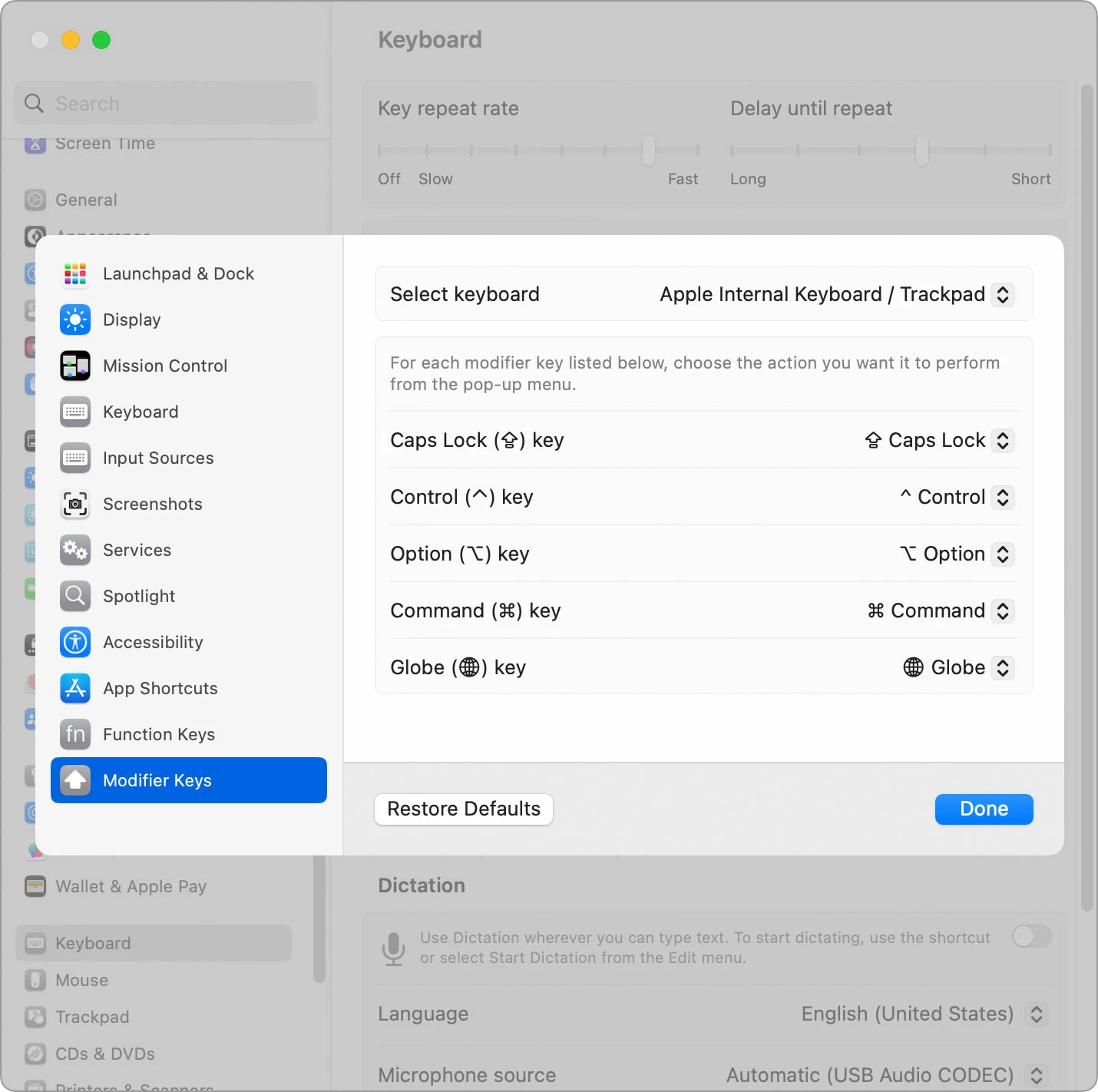The image size is (1098, 1092).
Task: Click the Services gears icon
Action: (75, 550)
